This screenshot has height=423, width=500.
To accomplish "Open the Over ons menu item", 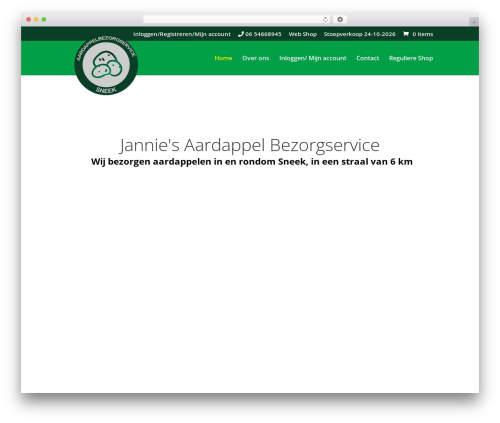I will 255,58.
